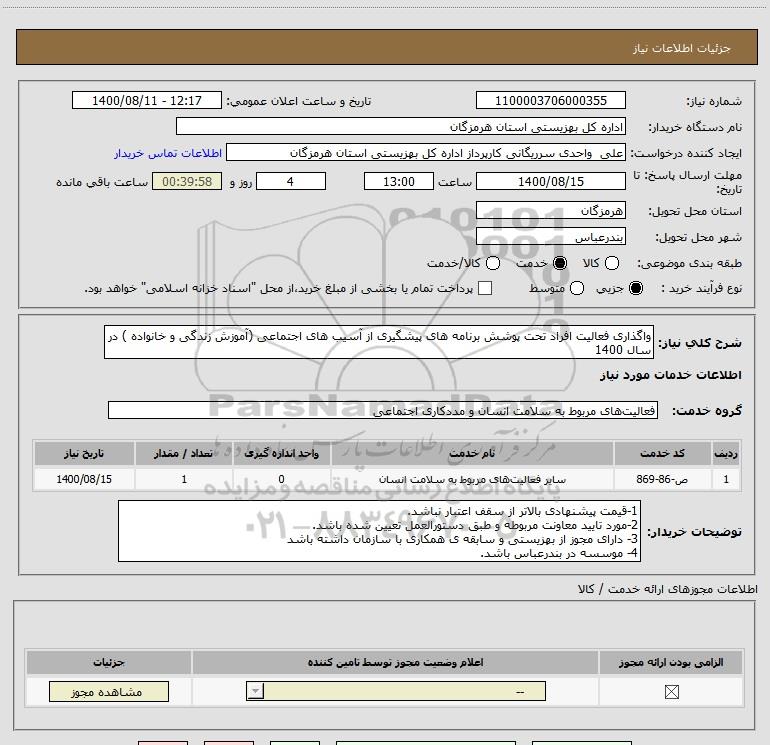Click the جزئیات اطلاعات نیاز page title
Screen dimensions: 770x745
pyautogui.click(x=681, y=48)
